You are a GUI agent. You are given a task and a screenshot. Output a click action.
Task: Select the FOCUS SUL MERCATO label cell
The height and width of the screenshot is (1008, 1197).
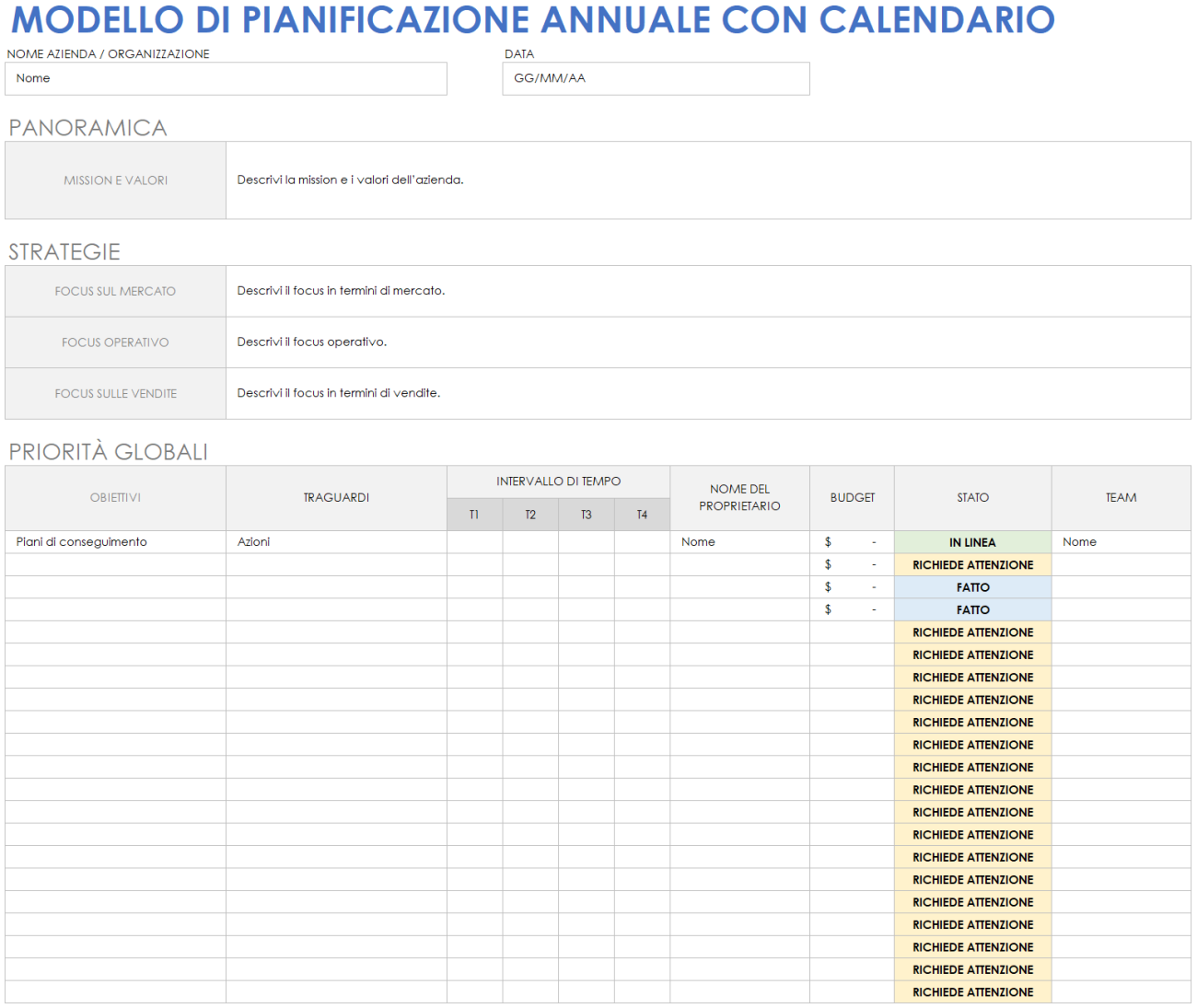pyautogui.click(x=114, y=291)
